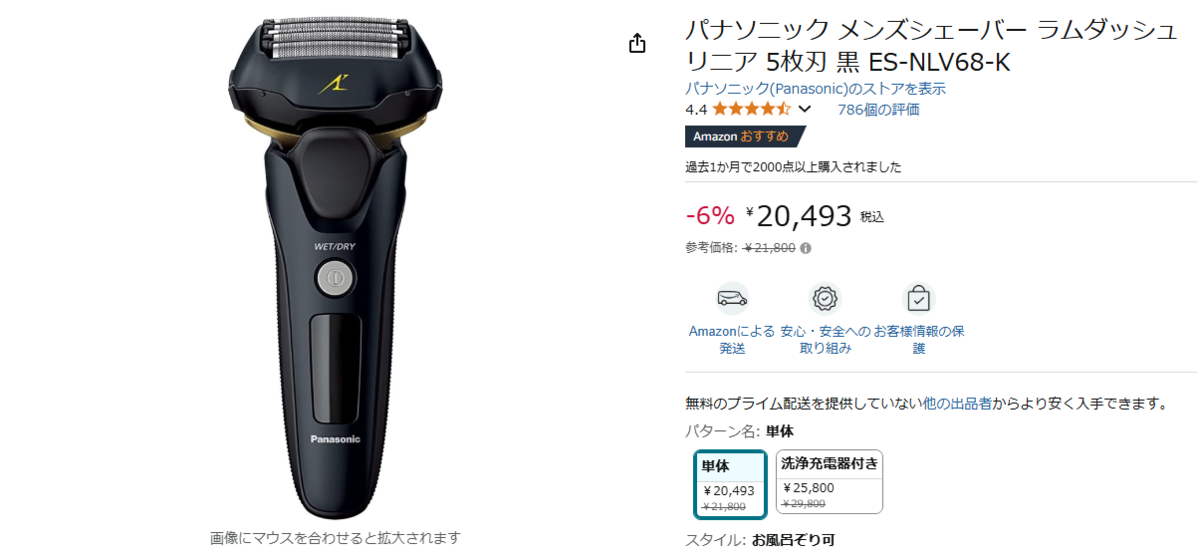Click the safety and security badge icon
Image resolution: width=1200 pixels, height=554 pixels.
(825, 298)
